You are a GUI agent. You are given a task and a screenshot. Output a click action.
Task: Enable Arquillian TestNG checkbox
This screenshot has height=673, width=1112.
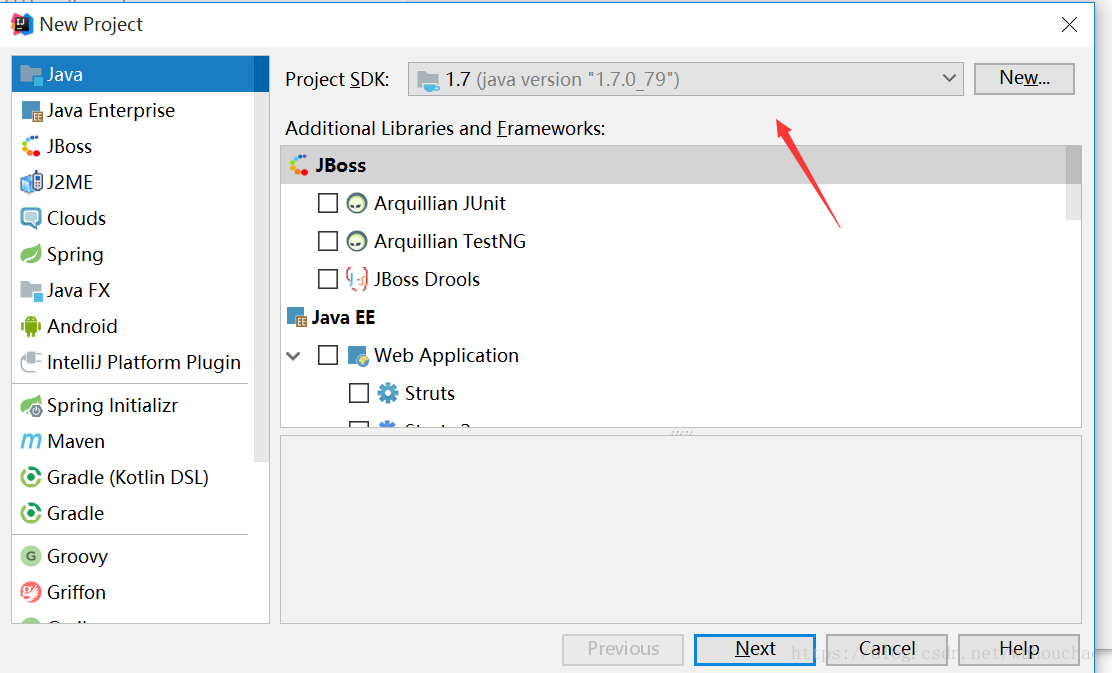coord(328,242)
